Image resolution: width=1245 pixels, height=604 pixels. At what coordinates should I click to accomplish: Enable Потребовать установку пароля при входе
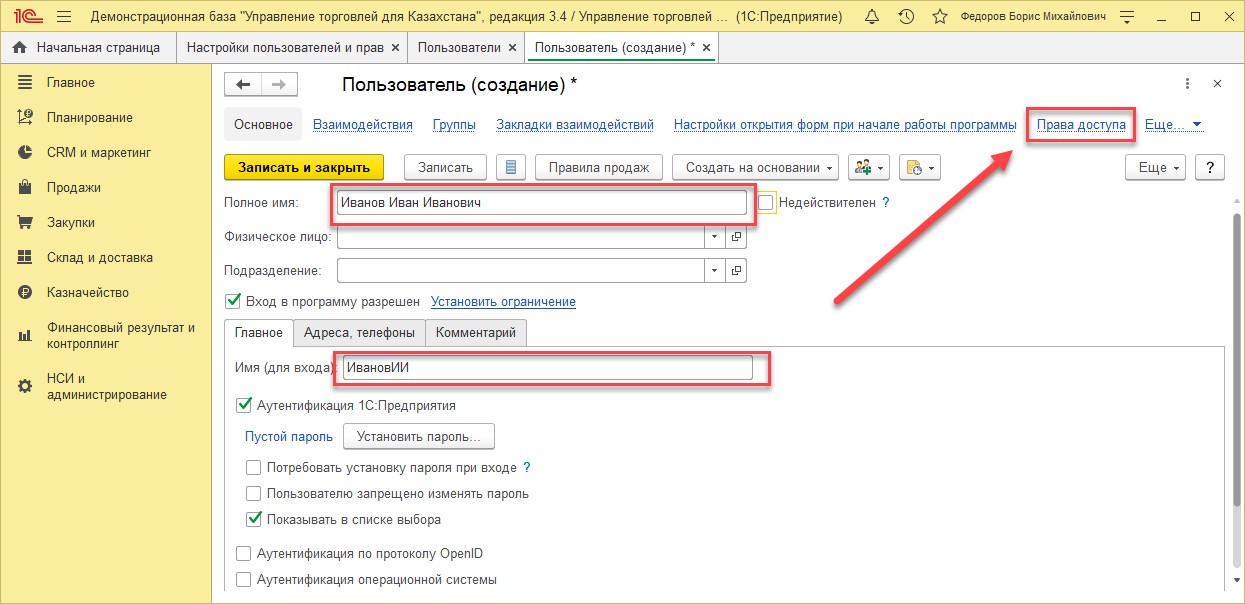(254, 467)
